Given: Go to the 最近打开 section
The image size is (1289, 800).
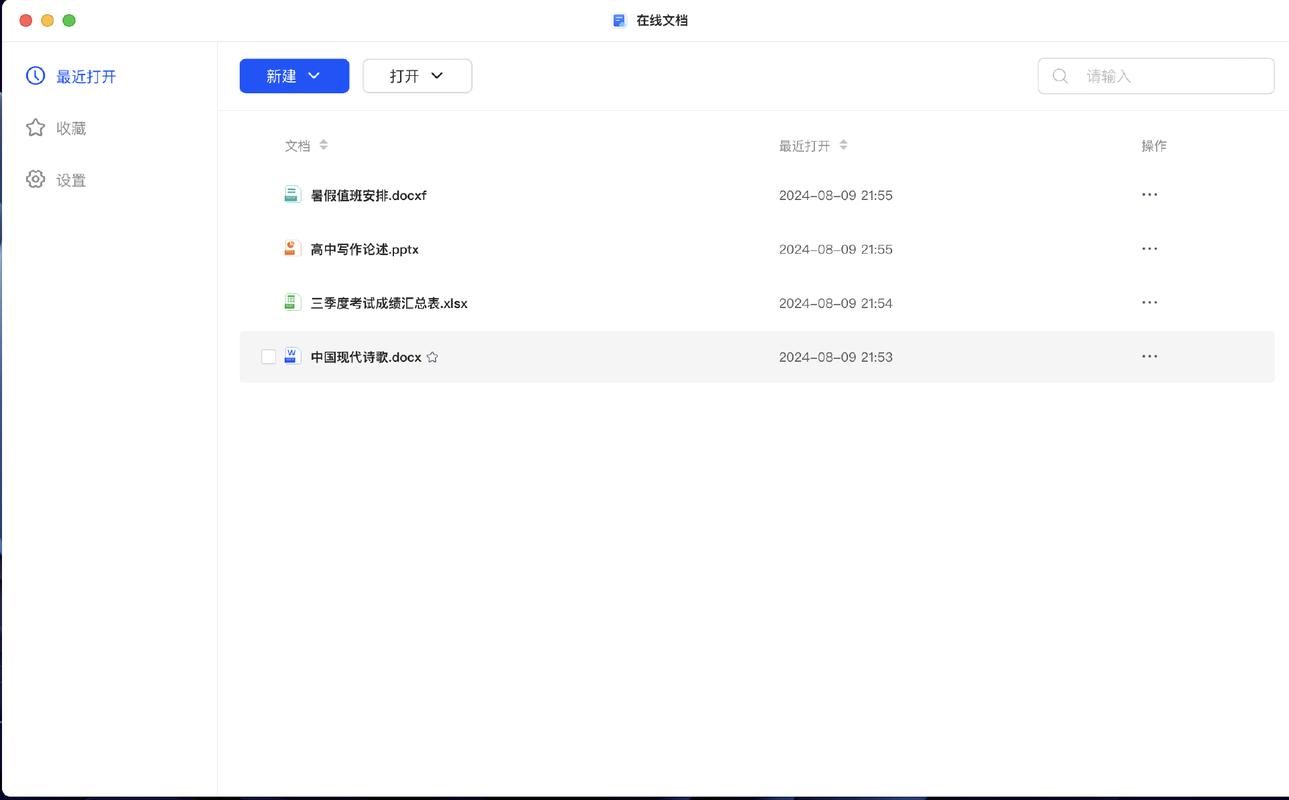Looking at the screenshot, I should [86, 76].
